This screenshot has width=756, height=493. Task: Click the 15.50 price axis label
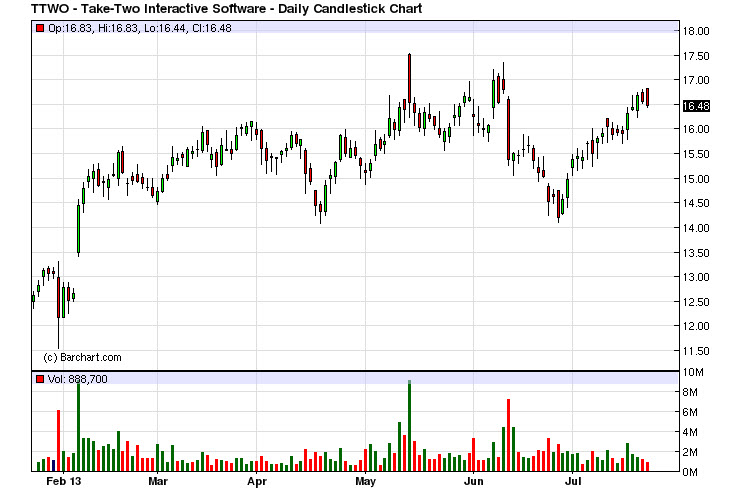(x=696, y=155)
